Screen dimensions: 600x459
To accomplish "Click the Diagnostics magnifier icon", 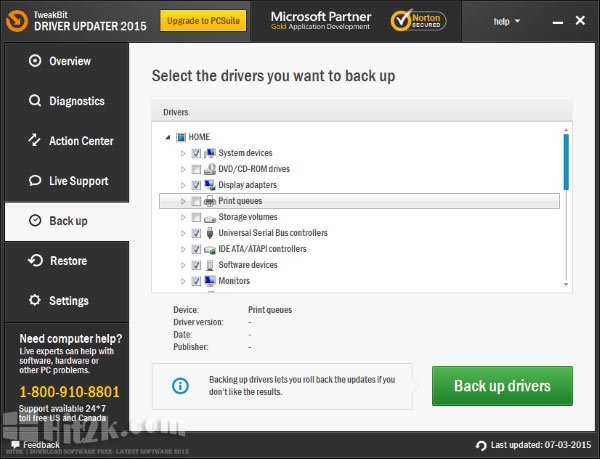I will [35, 101].
